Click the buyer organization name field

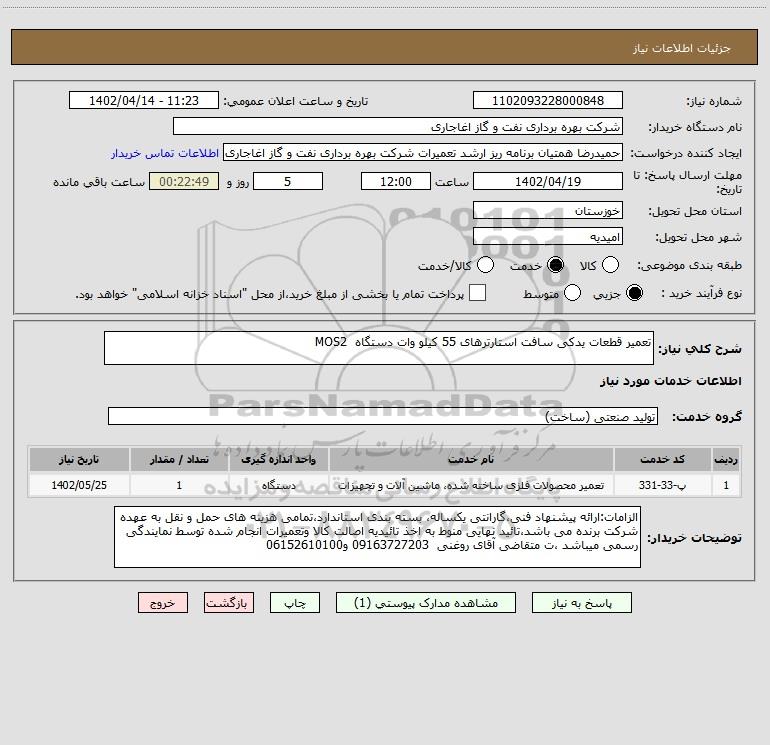[398, 127]
